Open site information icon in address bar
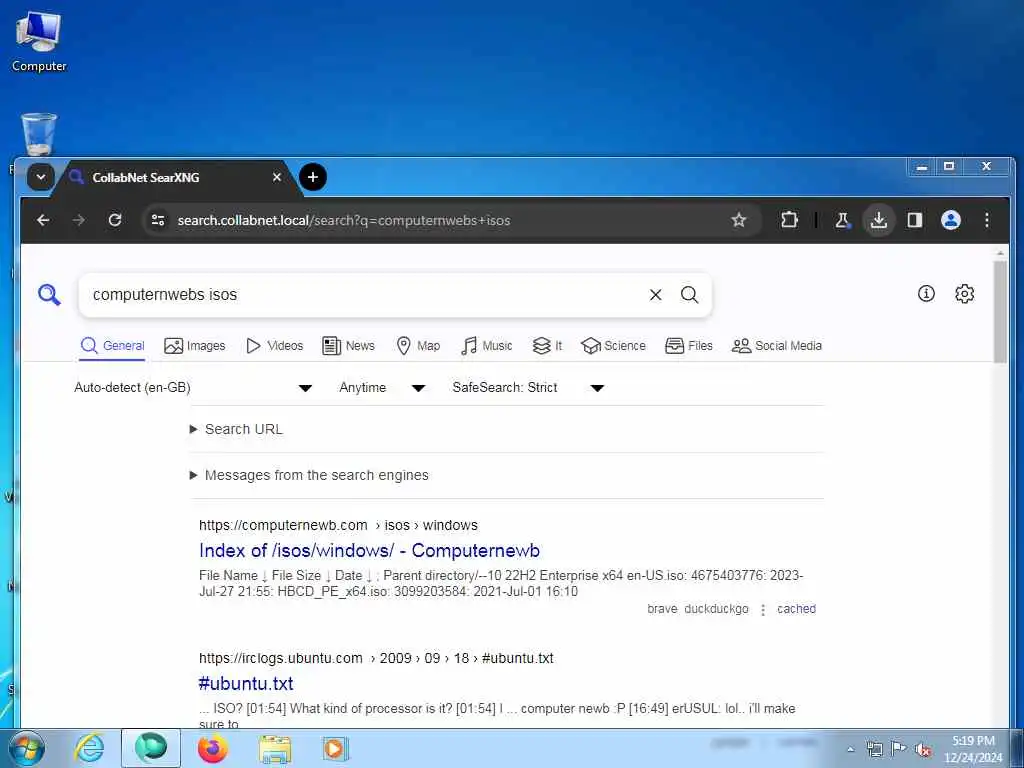 [158, 220]
